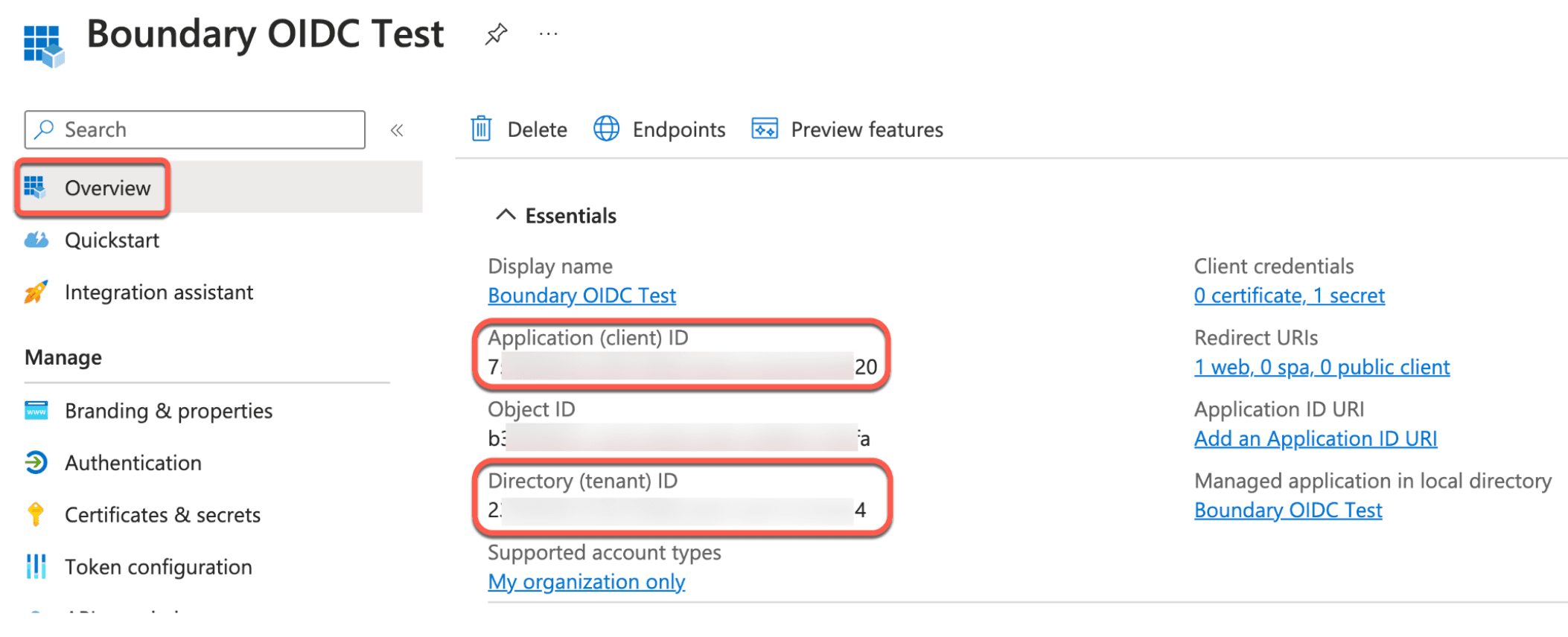Click the Quickstart cloud icon
This screenshot has height=637, width=1568.
[36, 240]
